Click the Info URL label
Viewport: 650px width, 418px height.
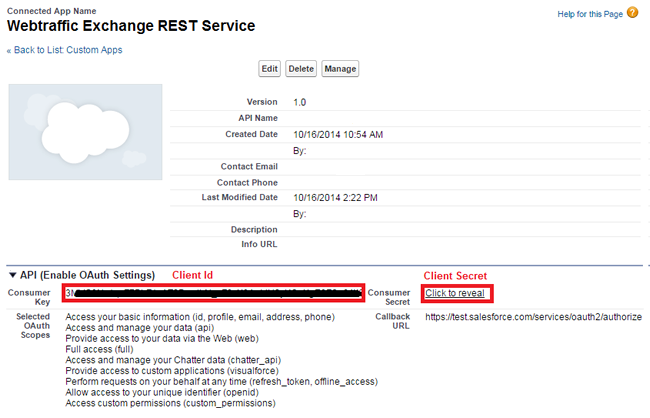pyautogui.click(x=259, y=245)
